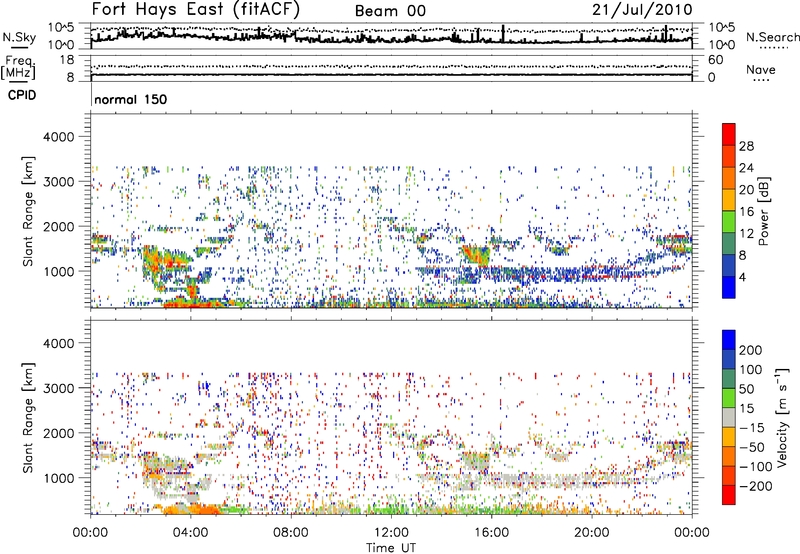
Task: Click the 00:00 label ending the time axis
Action: coord(691,533)
